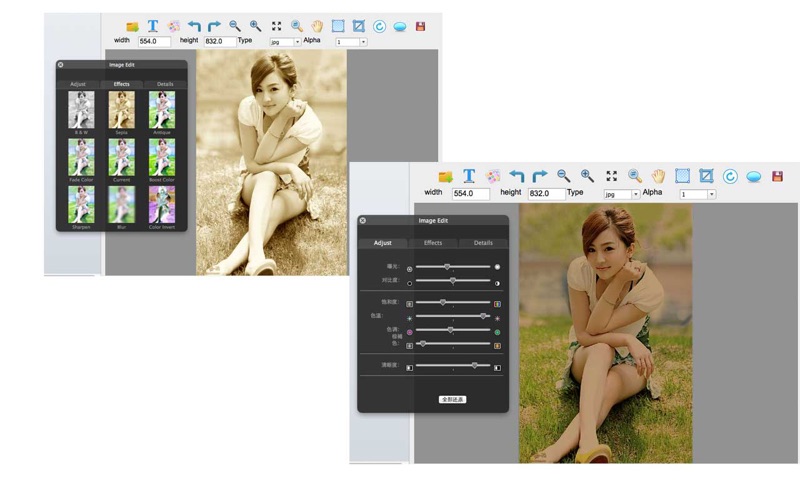
Task: Open Type jpg dropdown in color-photo window
Action: [621, 194]
